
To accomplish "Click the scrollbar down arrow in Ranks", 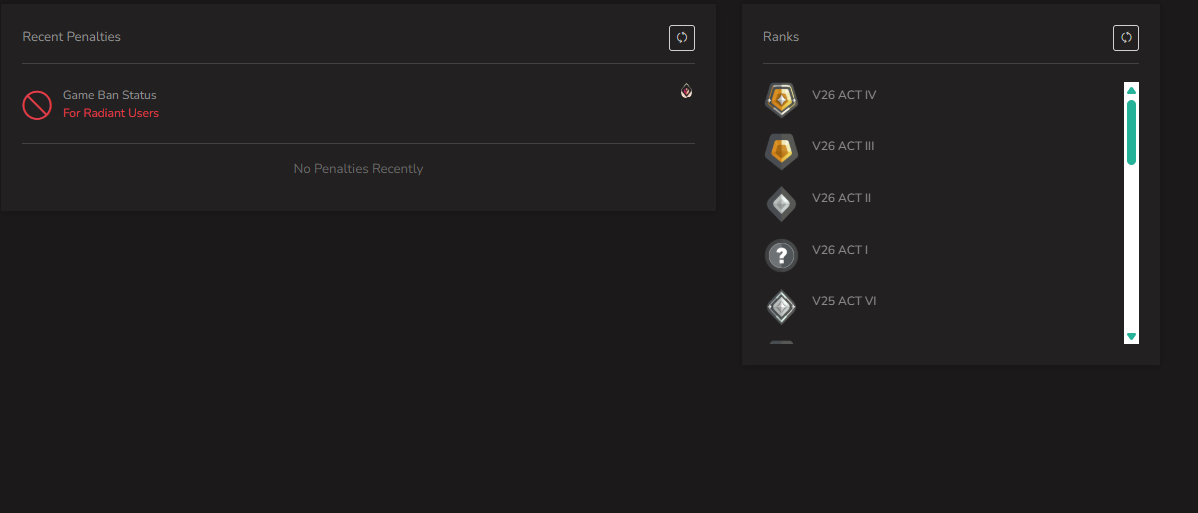I will (1132, 336).
